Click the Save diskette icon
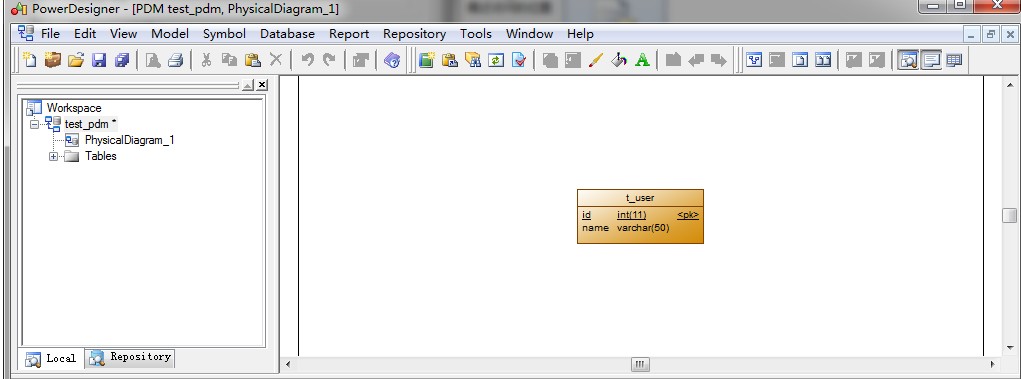 click(98, 60)
